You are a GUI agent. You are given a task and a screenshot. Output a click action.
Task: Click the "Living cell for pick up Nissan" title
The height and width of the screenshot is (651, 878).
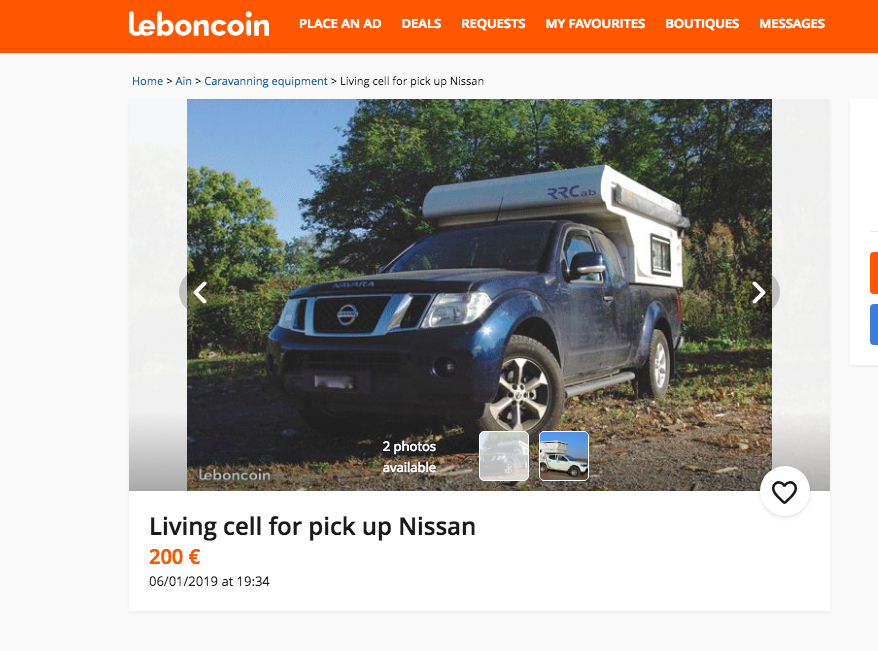coord(312,526)
